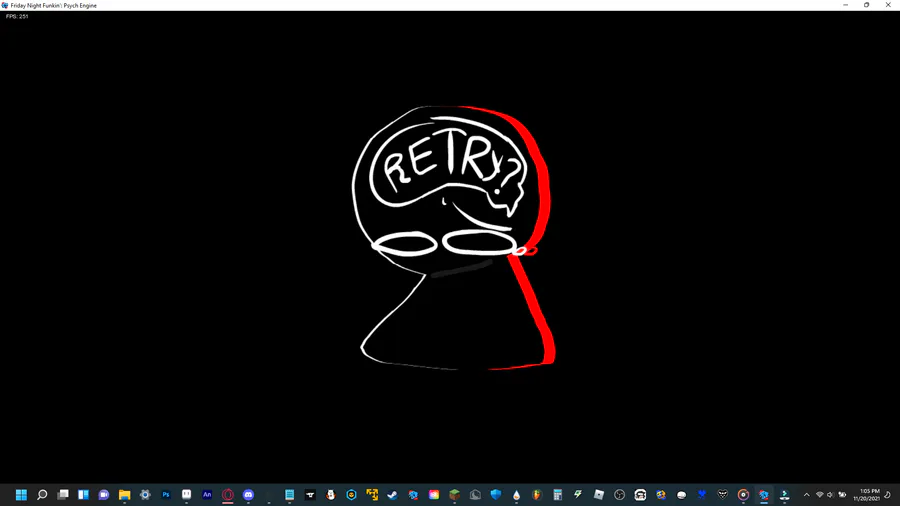Open the green lightning bolt taskbar icon

(x=578, y=495)
